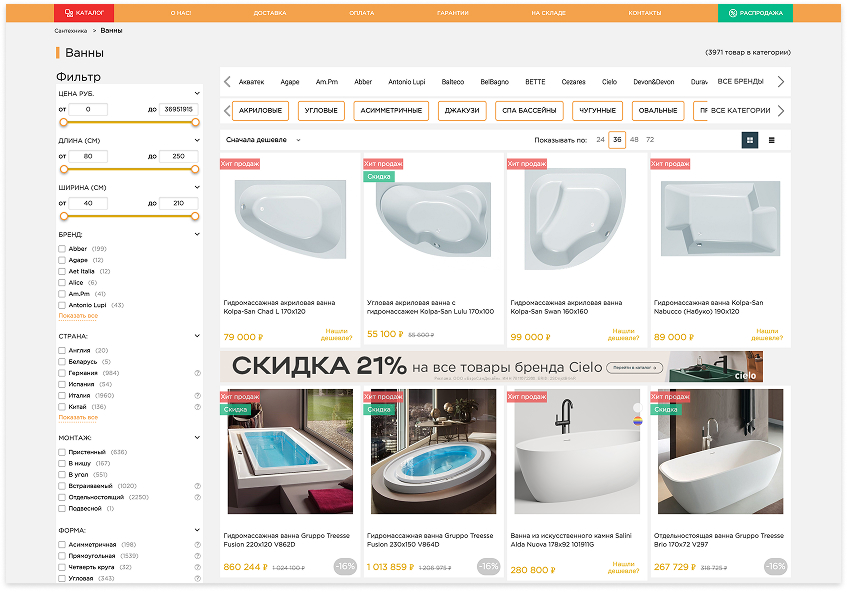Open the Доставка menu item
This screenshot has height=592, width=847.
click(269, 13)
